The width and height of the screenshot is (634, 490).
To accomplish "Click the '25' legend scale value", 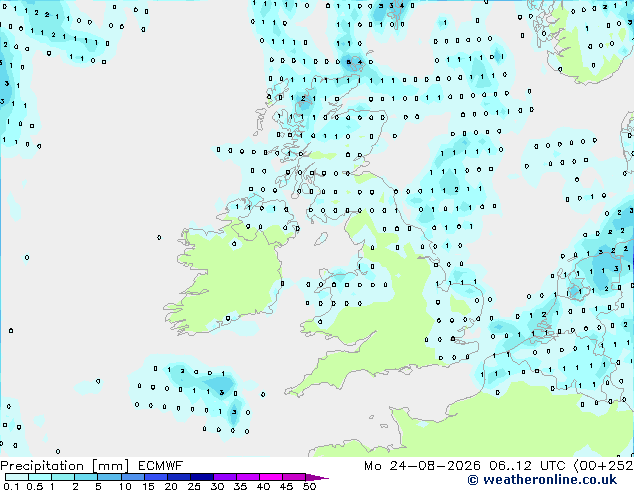I will 194,486.
